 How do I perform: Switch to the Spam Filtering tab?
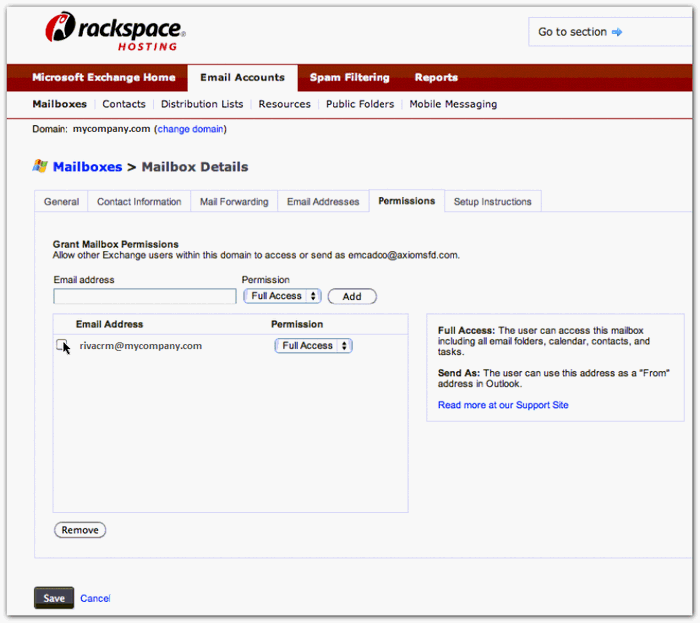350,77
